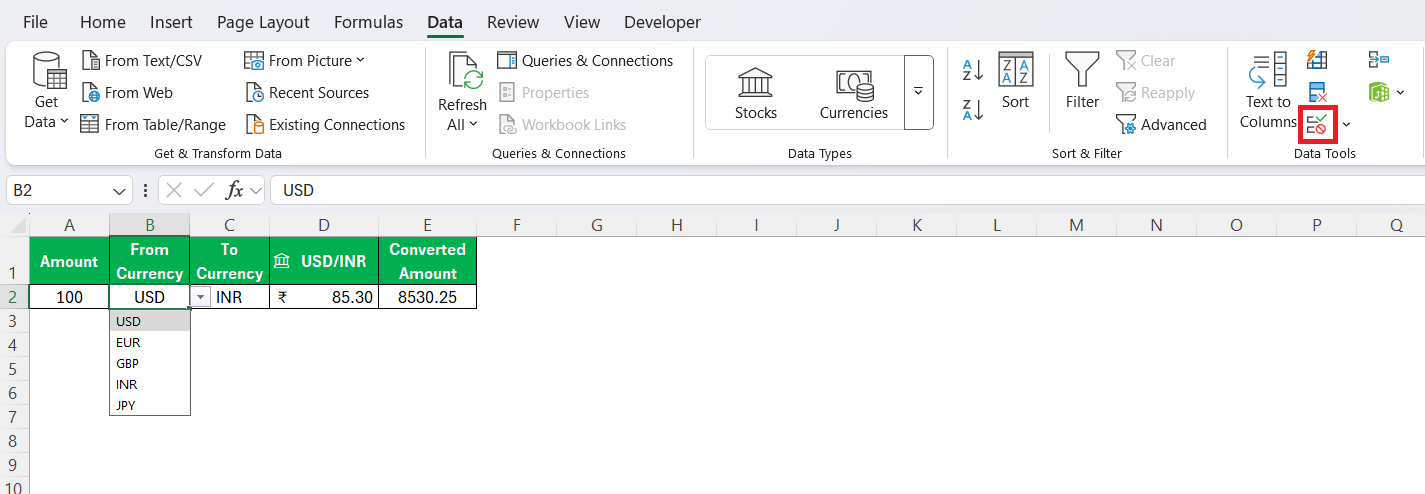The width and height of the screenshot is (1425, 494).
Task: Convert to Currencies data type
Action: pos(854,93)
